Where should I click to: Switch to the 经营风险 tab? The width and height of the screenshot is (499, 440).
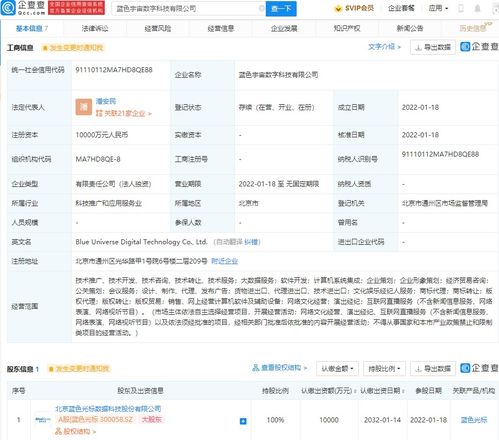coord(158,29)
